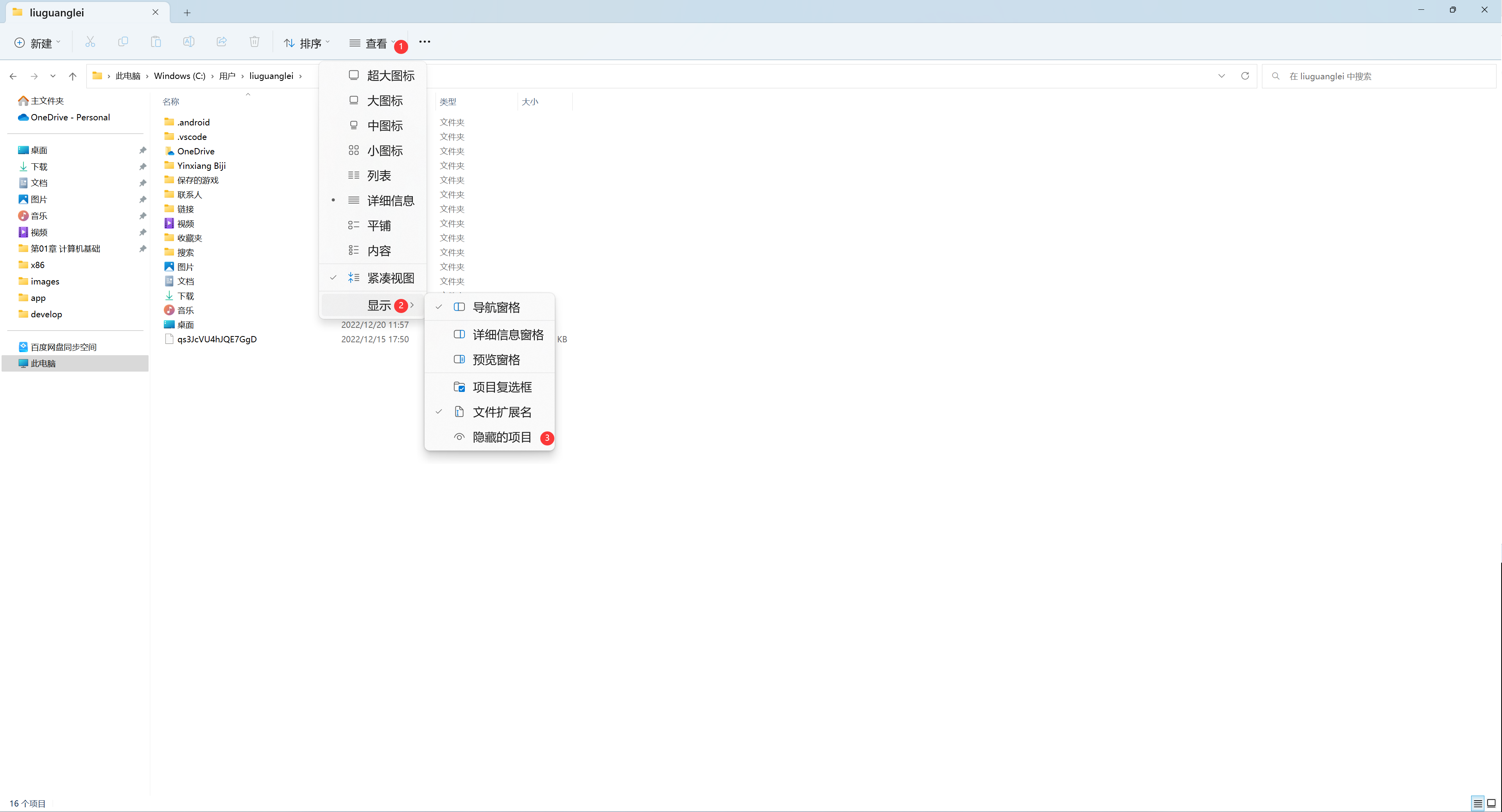Switch to large thumbnails view in status bar
Viewport: 1502px width, 812px height.
pos(1491,803)
